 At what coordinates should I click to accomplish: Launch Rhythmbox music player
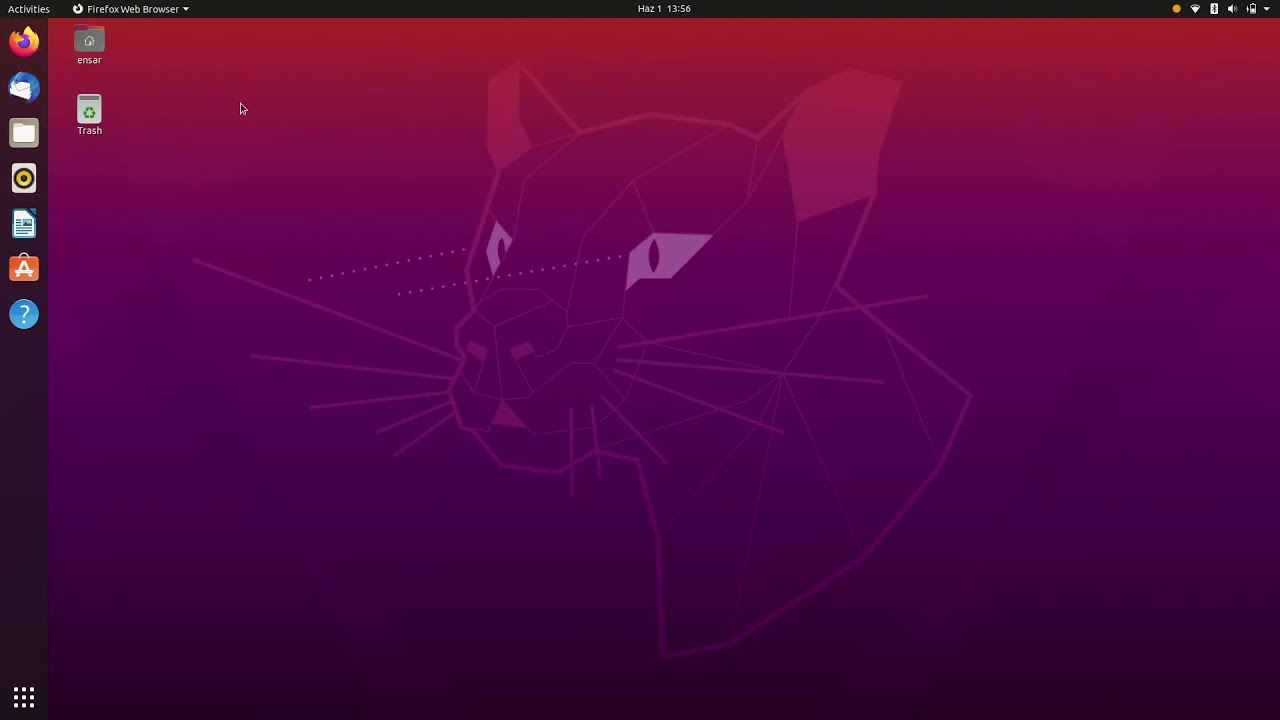click(x=24, y=178)
